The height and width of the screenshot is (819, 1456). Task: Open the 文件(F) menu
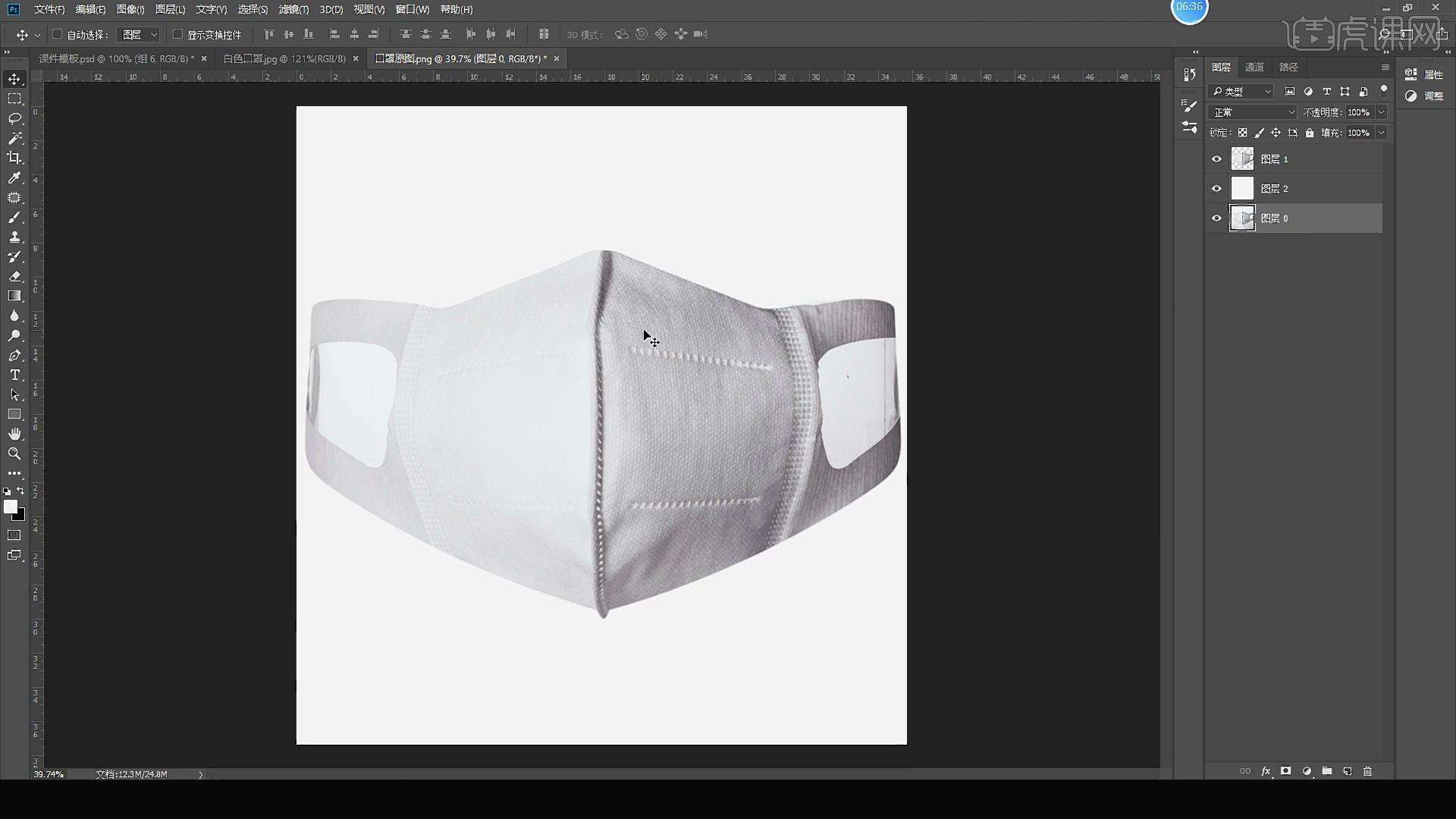(x=49, y=9)
